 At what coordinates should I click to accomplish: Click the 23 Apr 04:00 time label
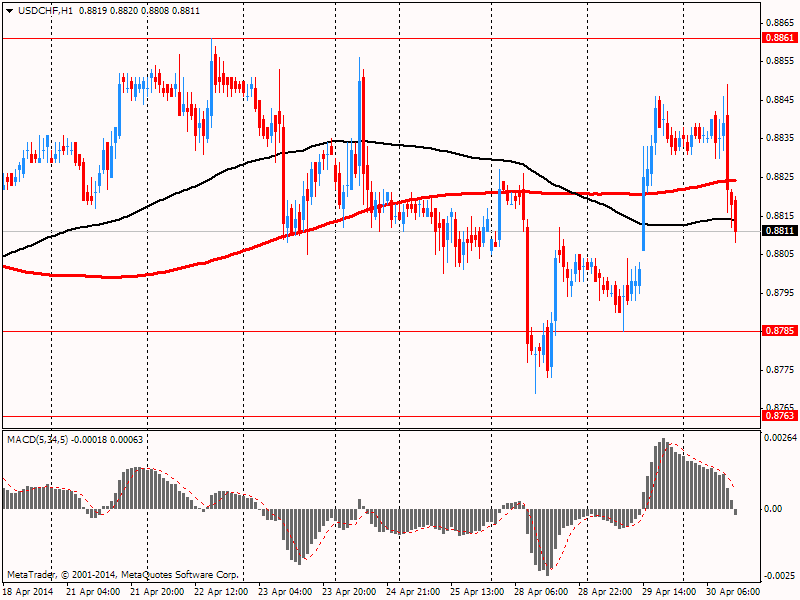(x=285, y=592)
